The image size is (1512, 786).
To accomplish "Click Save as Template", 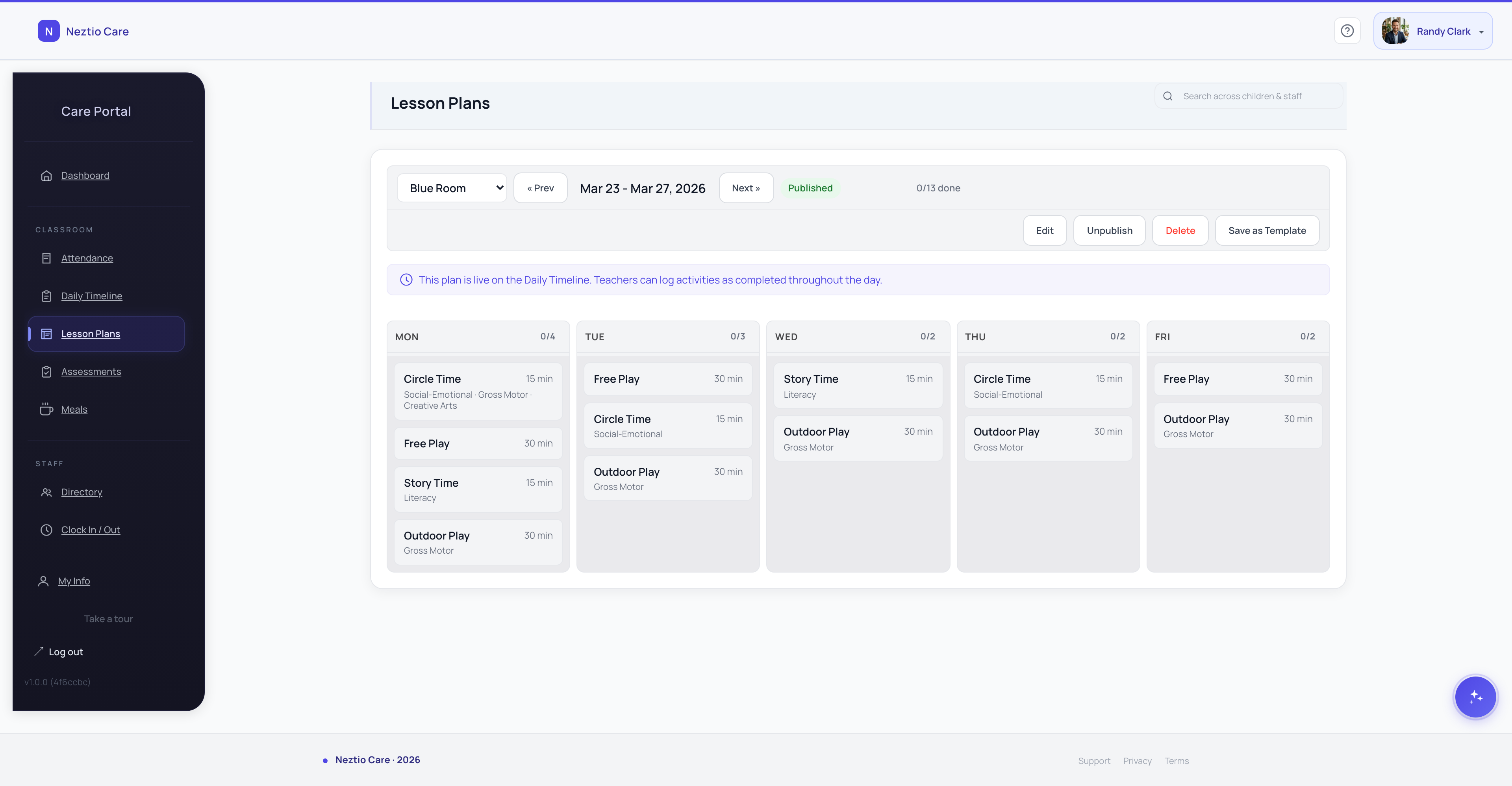I will pyautogui.click(x=1267, y=230).
